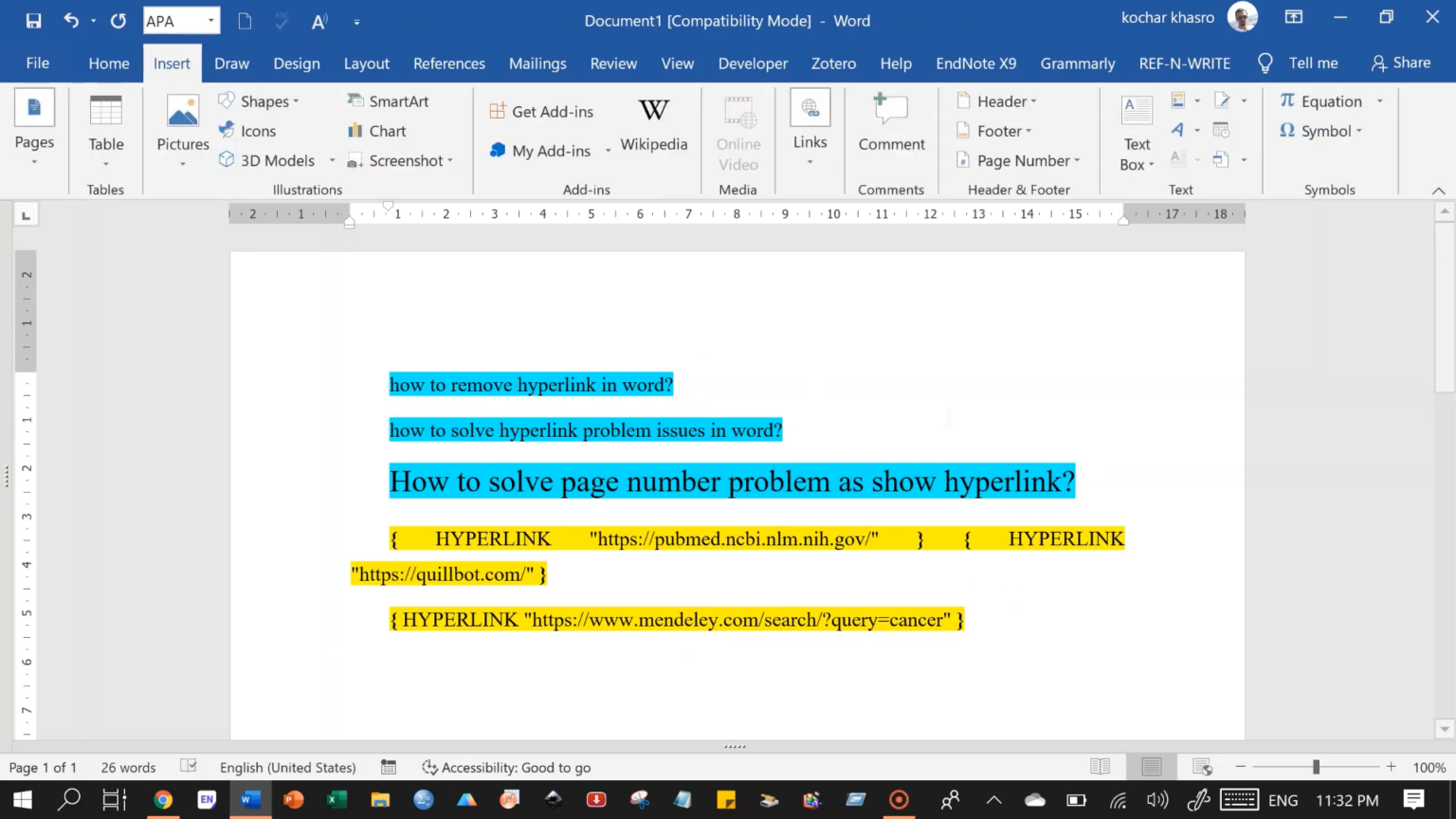Enable Web Layout view
The image size is (1456, 819).
[x=1201, y=766]
